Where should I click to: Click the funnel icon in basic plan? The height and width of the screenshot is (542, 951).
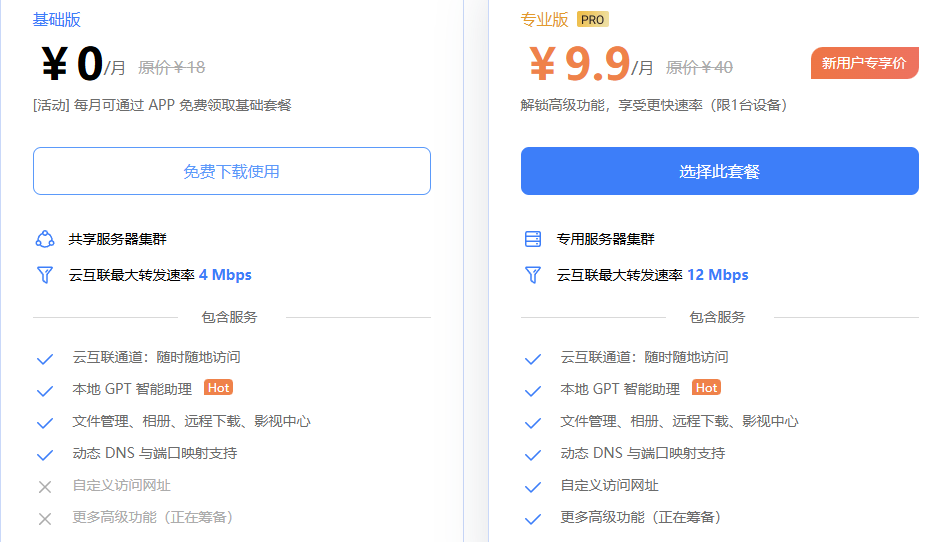click(x=44, y=275)
